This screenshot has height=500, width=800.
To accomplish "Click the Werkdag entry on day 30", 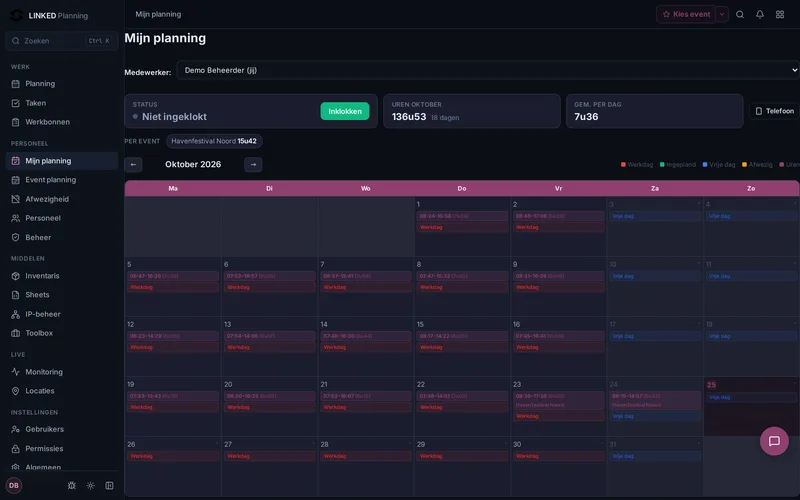I will click(x=559, y=456).
